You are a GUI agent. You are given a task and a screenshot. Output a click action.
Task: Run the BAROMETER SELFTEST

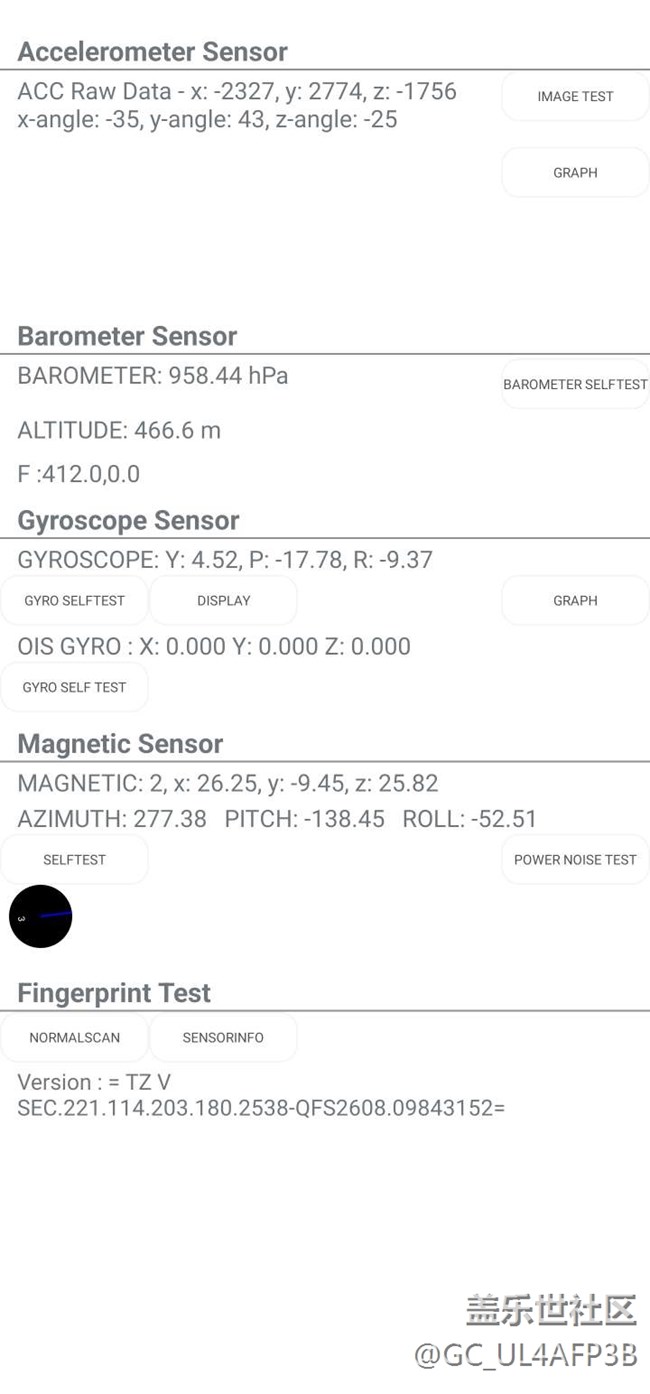point(575,385)
